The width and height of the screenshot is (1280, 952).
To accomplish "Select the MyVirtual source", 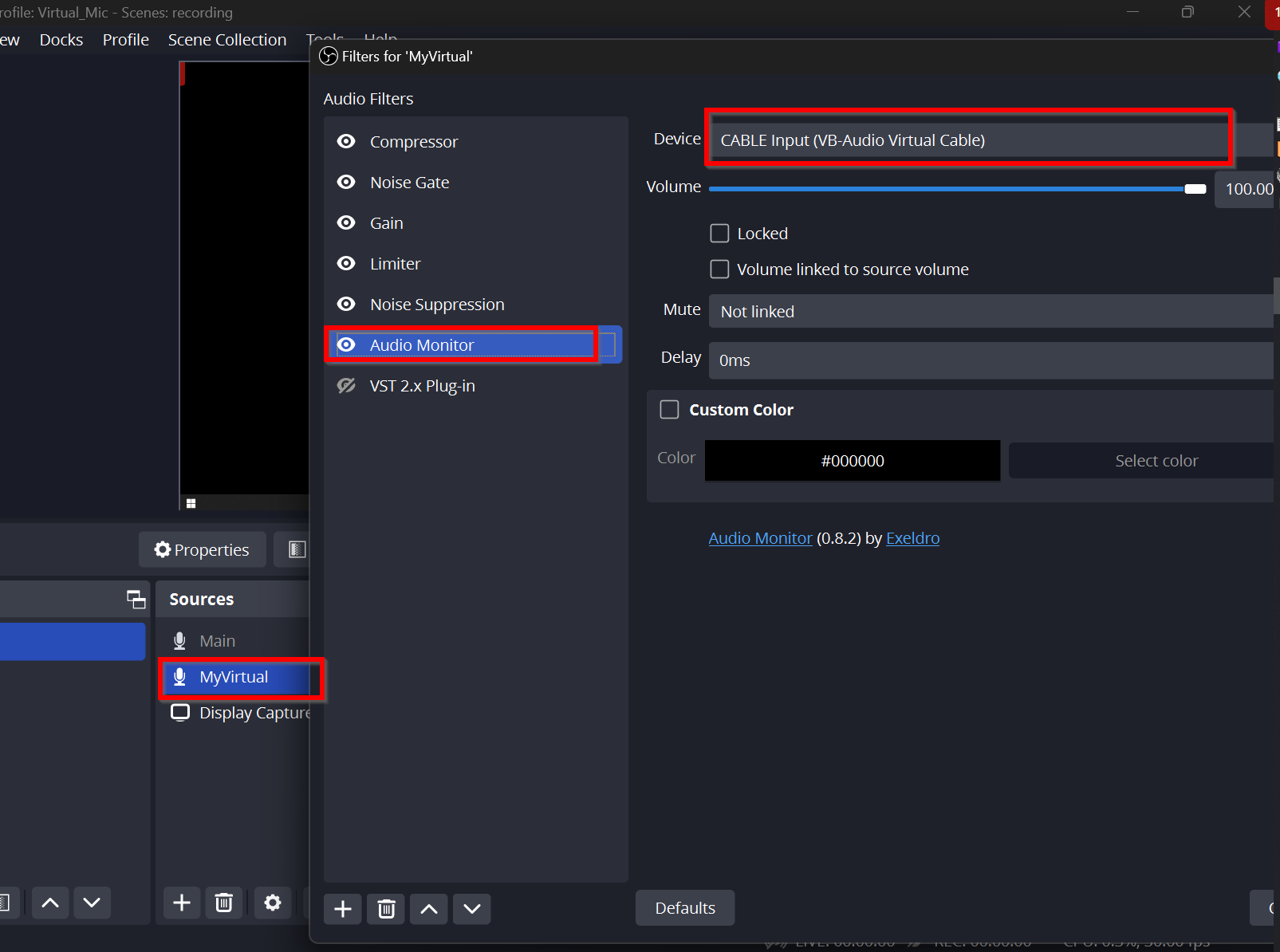I will [x=234, y=677].
